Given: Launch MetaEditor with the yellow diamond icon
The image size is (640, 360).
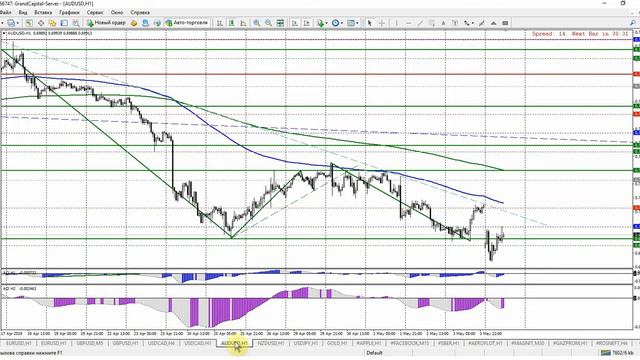Looking at the screenshot, I should click(x=133, y=23).
